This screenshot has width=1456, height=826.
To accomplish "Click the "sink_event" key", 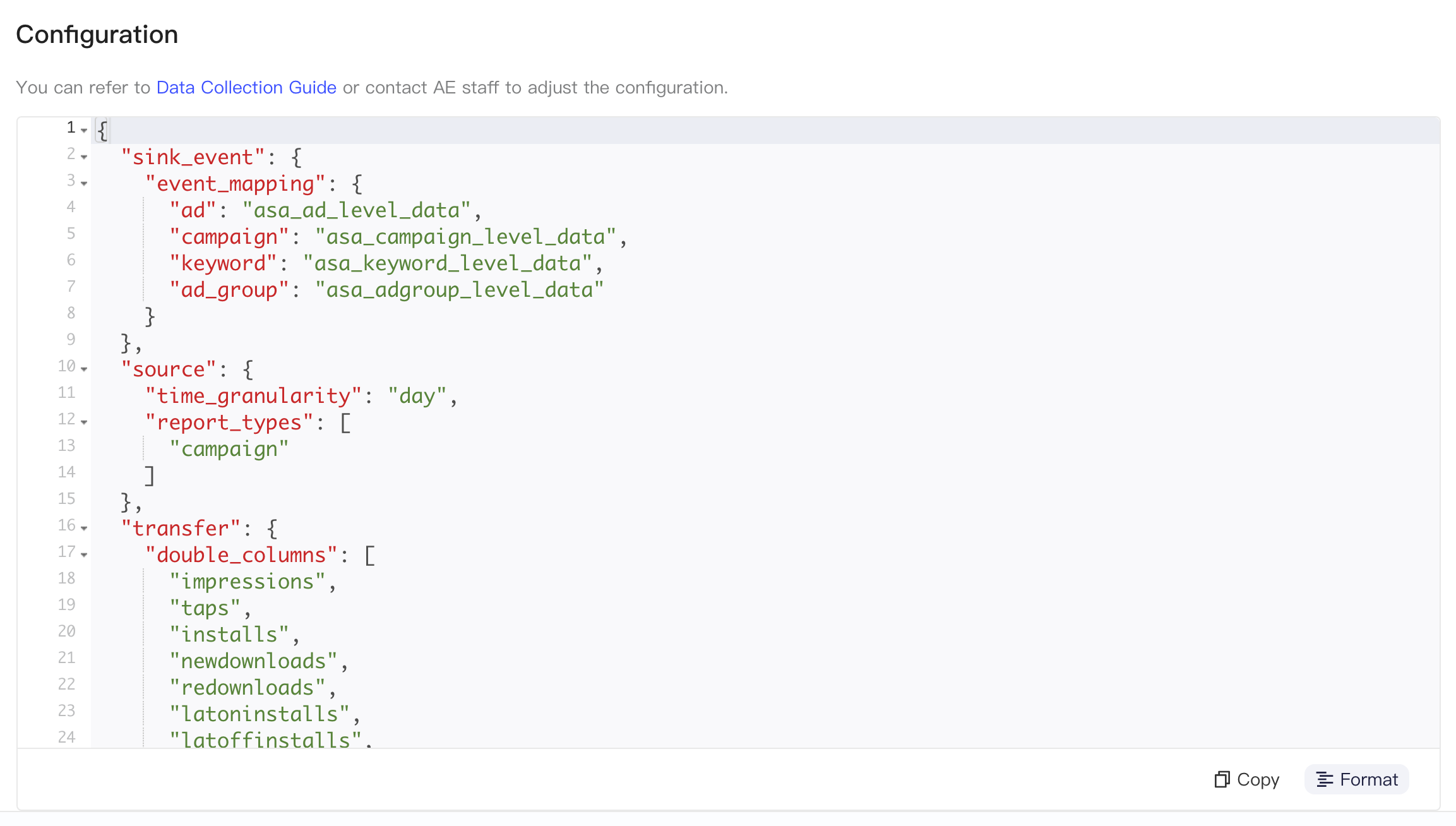I will [193, 157].
